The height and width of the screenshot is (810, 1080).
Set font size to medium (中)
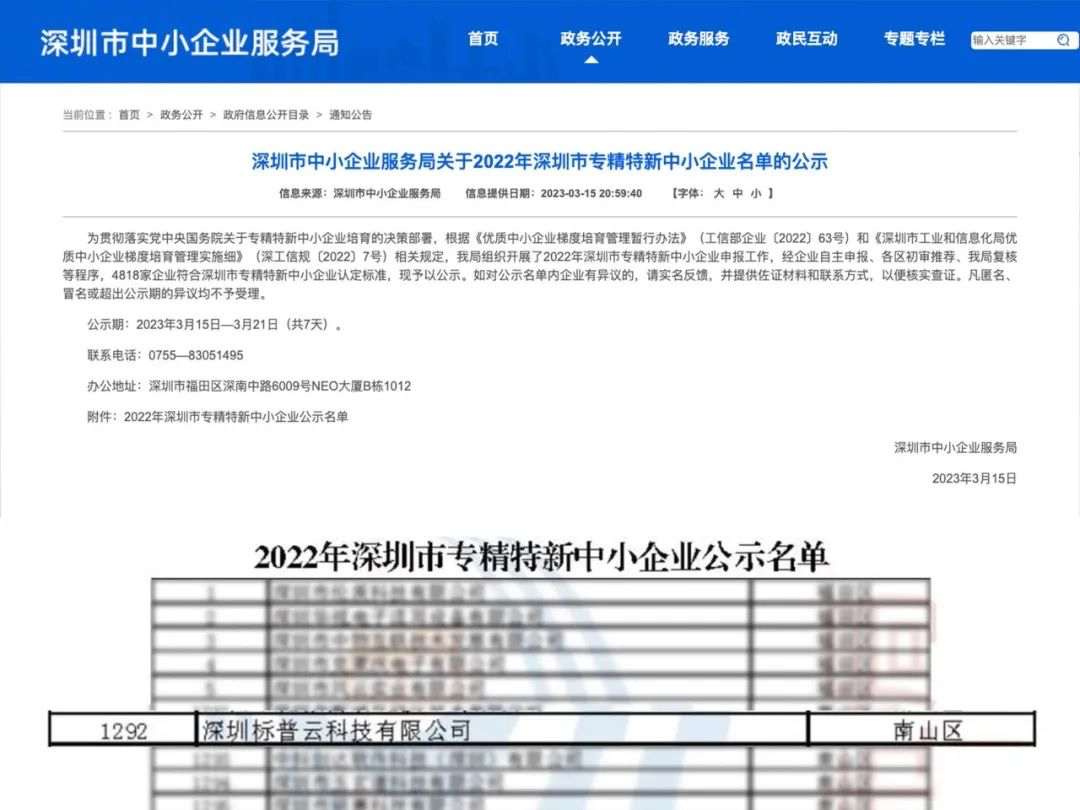(x=737, y=193)
